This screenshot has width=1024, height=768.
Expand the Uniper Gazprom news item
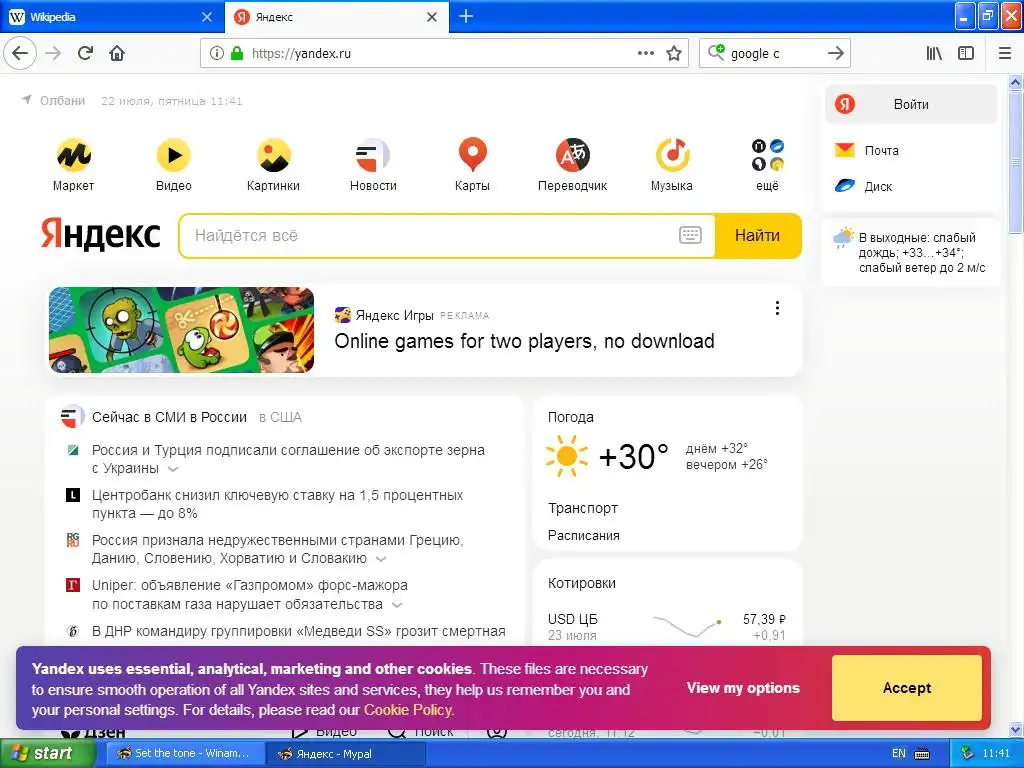click(396, 605)
